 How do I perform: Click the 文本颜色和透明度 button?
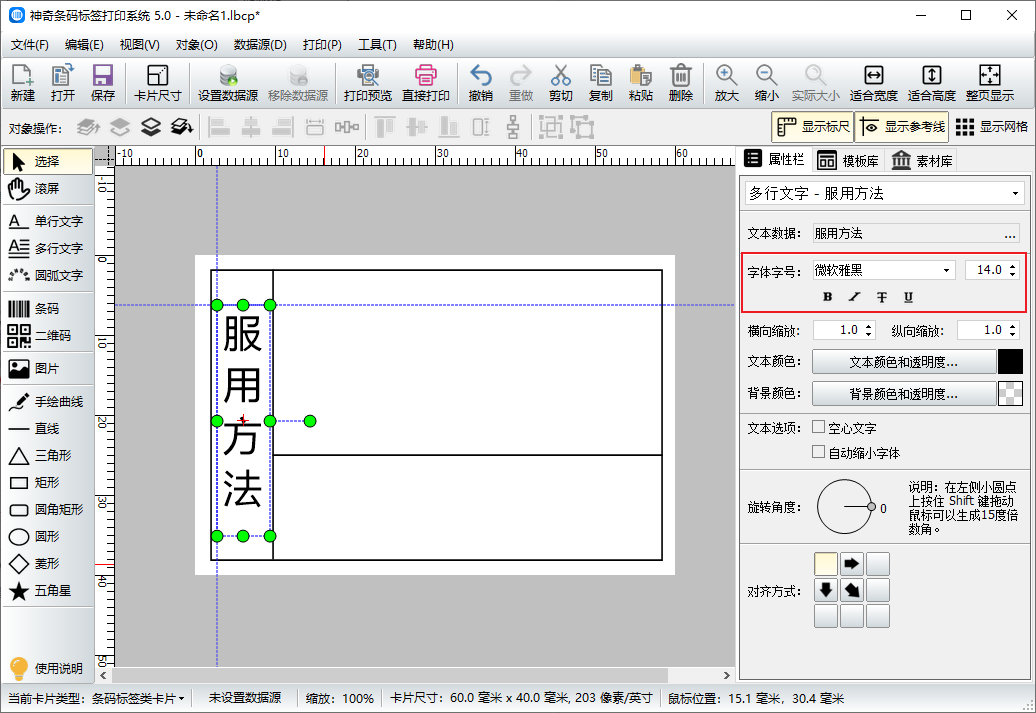903,362
